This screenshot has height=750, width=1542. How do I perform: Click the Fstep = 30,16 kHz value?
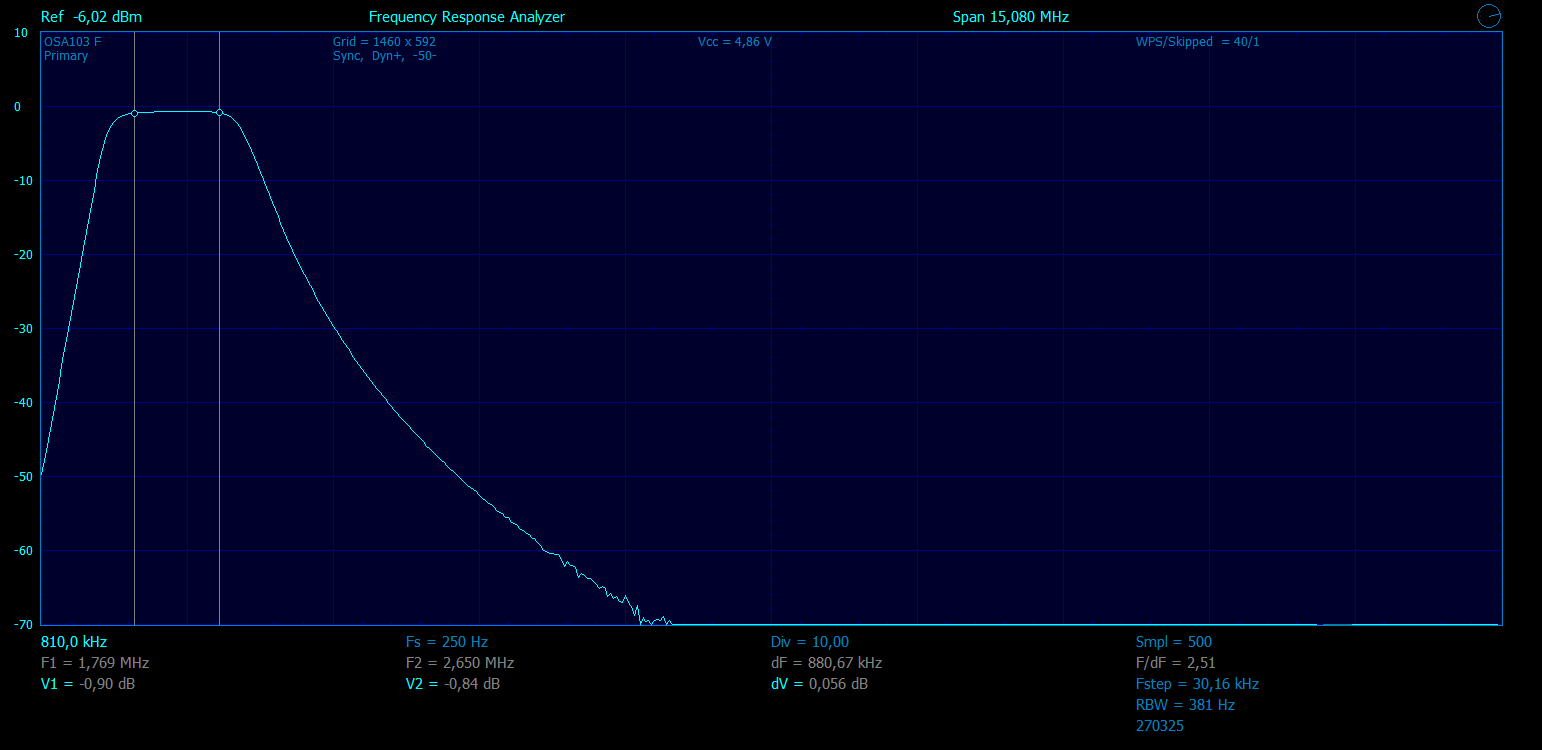(1197, 684)
